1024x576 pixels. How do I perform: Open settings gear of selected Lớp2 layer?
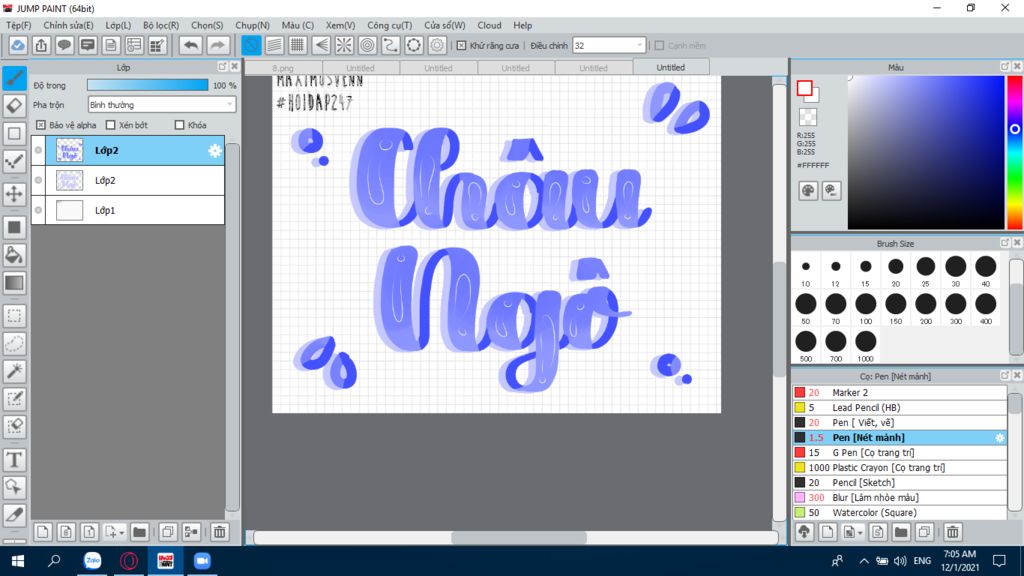[215, 151]
